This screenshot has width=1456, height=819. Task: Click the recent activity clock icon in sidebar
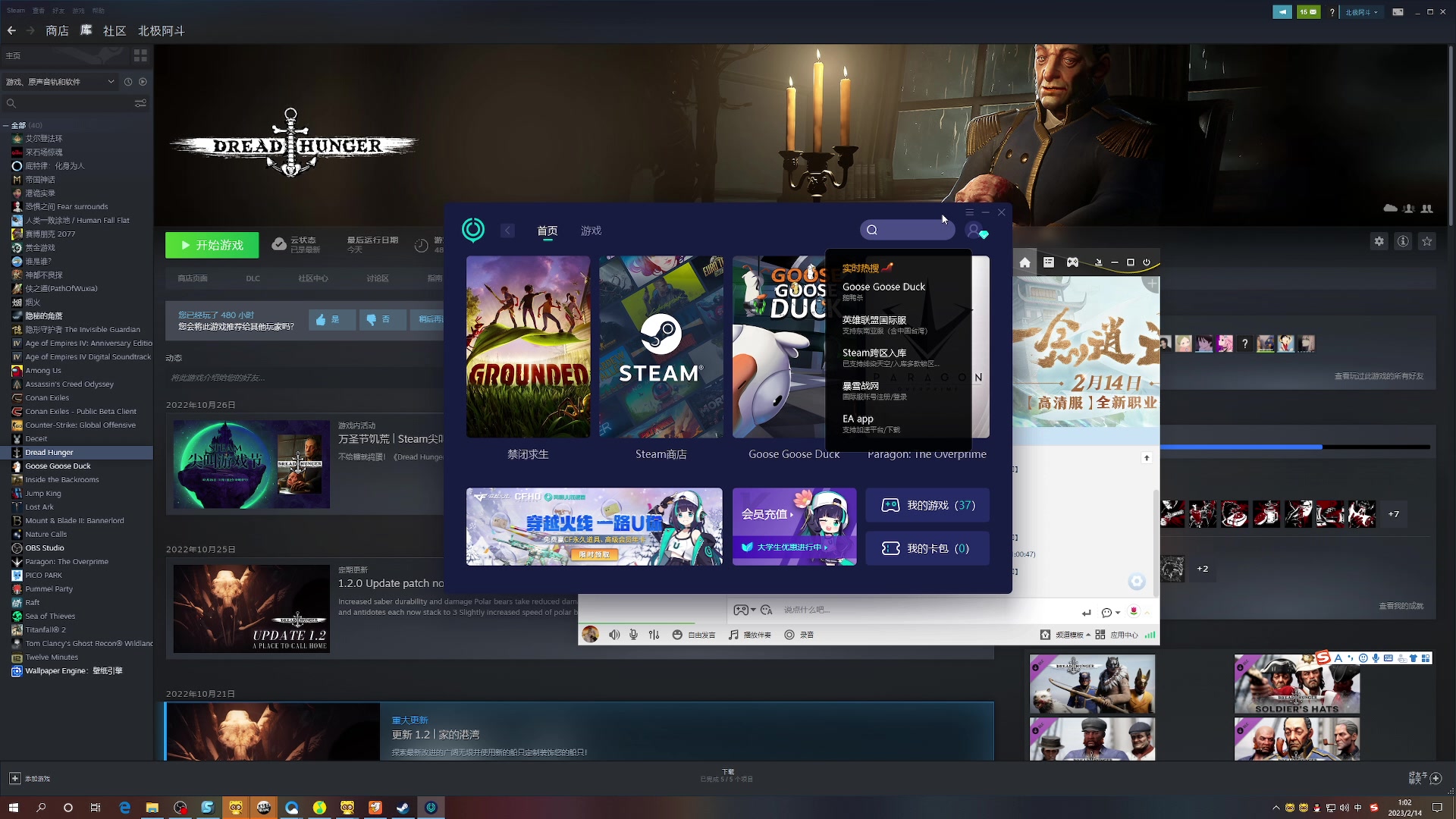pos(128,82)
